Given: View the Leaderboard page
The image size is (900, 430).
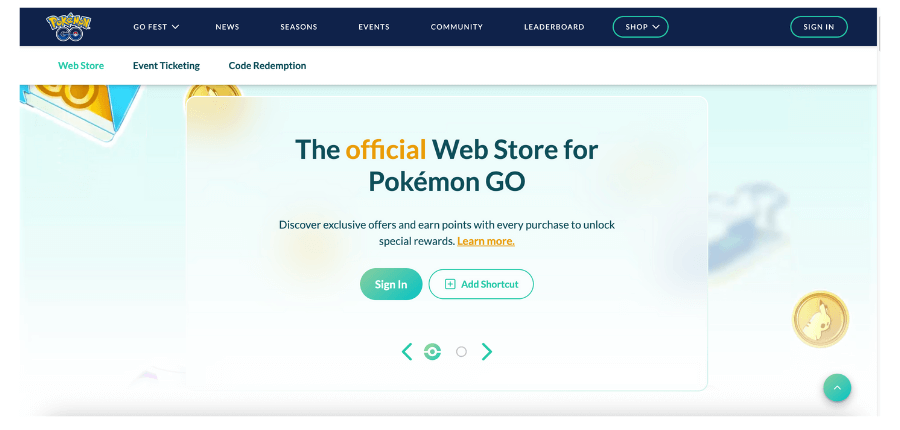Looking at the screenshot, I should 554,27.
